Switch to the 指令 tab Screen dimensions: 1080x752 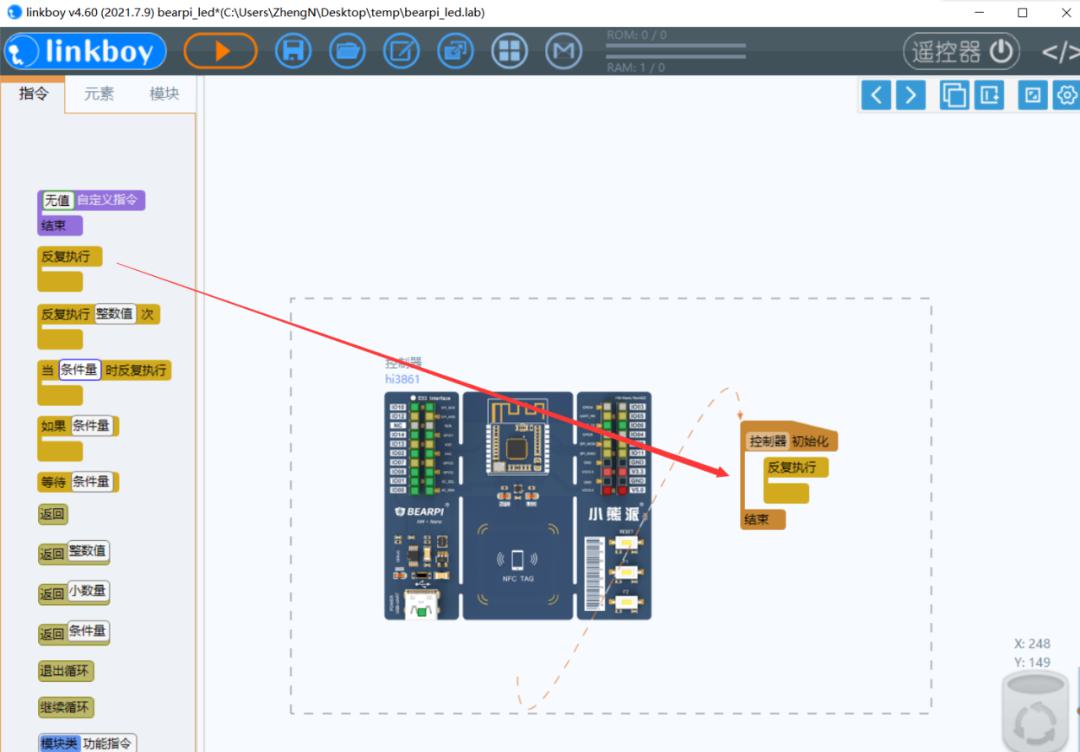(33, 94)
